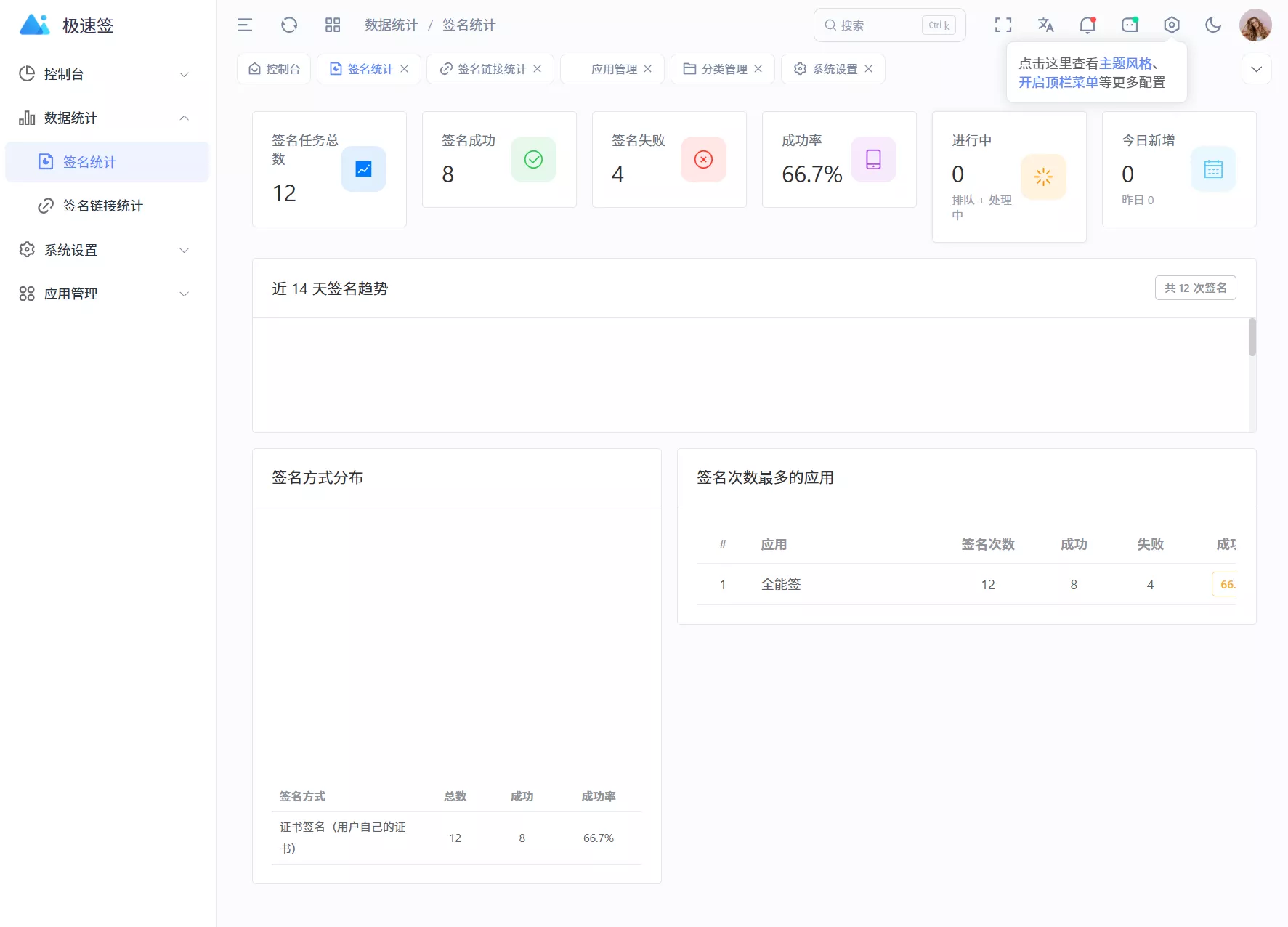
Task: Open the tab list dropdown chevron
Action: click(x=1256, y=69)
